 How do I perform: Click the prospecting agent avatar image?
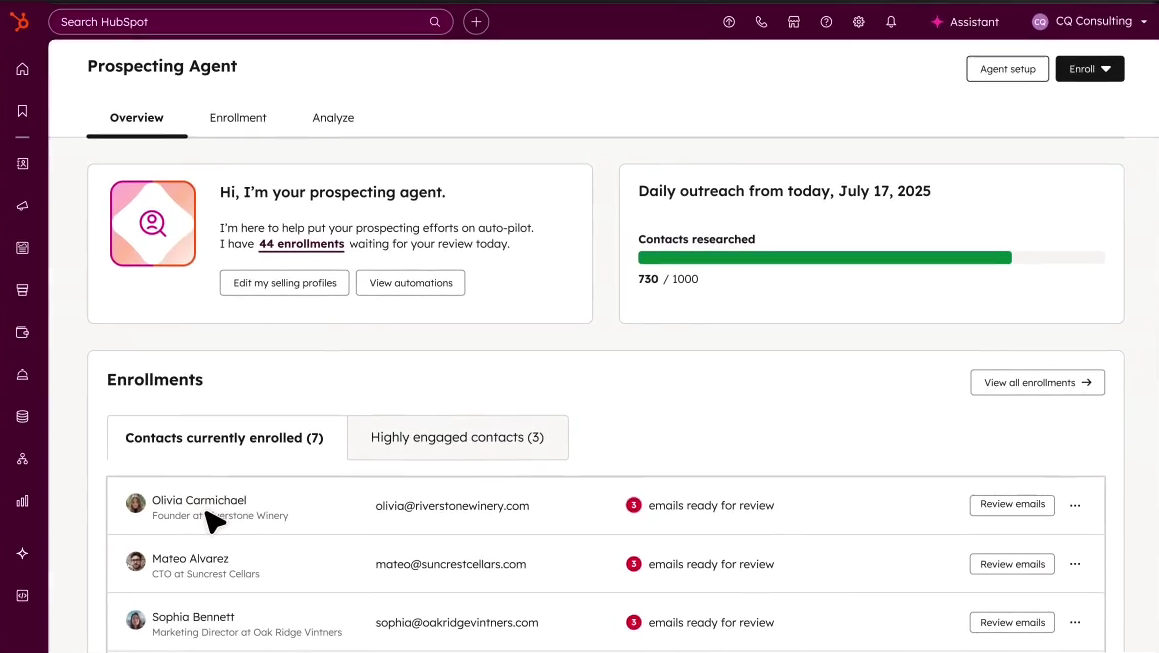click(x=153, y=223)
